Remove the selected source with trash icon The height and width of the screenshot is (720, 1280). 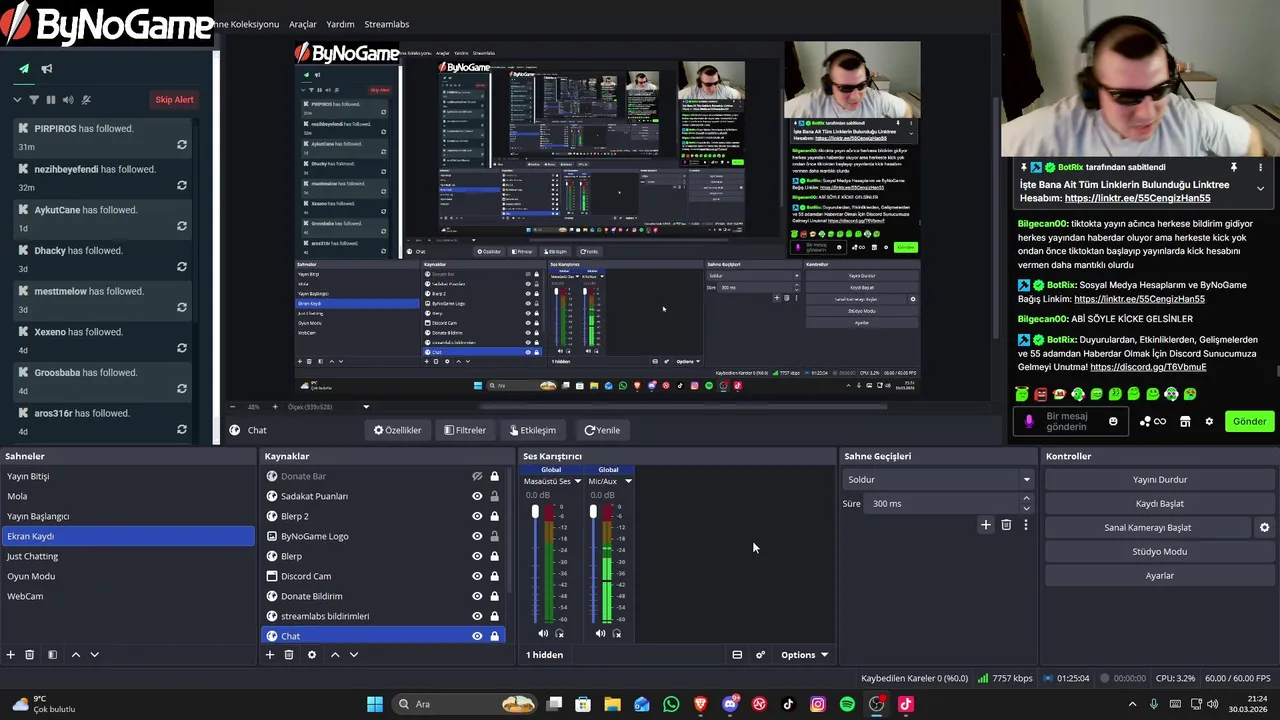tap(289, 655)
